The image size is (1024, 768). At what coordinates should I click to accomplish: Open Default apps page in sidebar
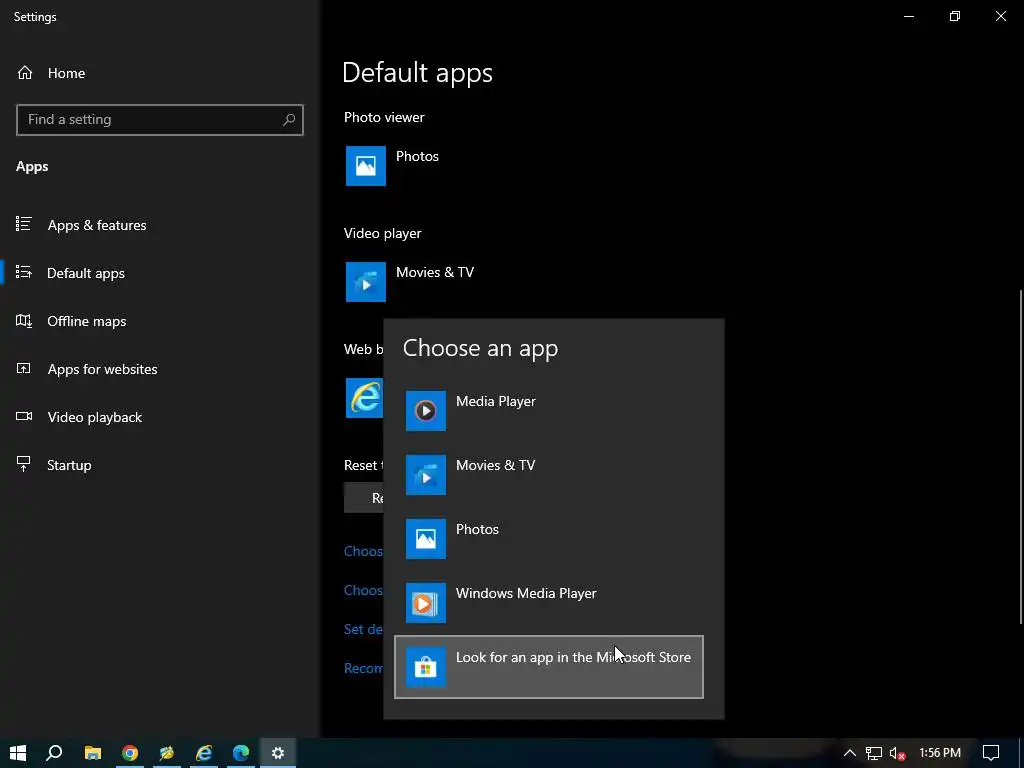click(86, 273)
